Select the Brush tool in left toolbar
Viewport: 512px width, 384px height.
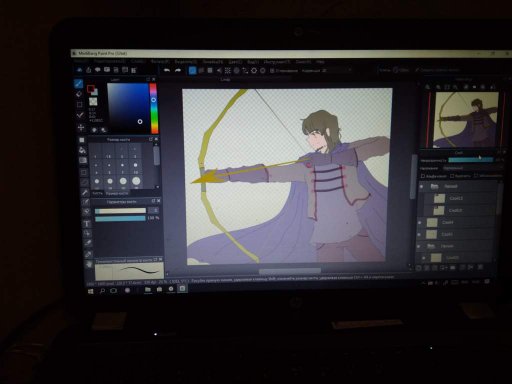coord(78,83)
